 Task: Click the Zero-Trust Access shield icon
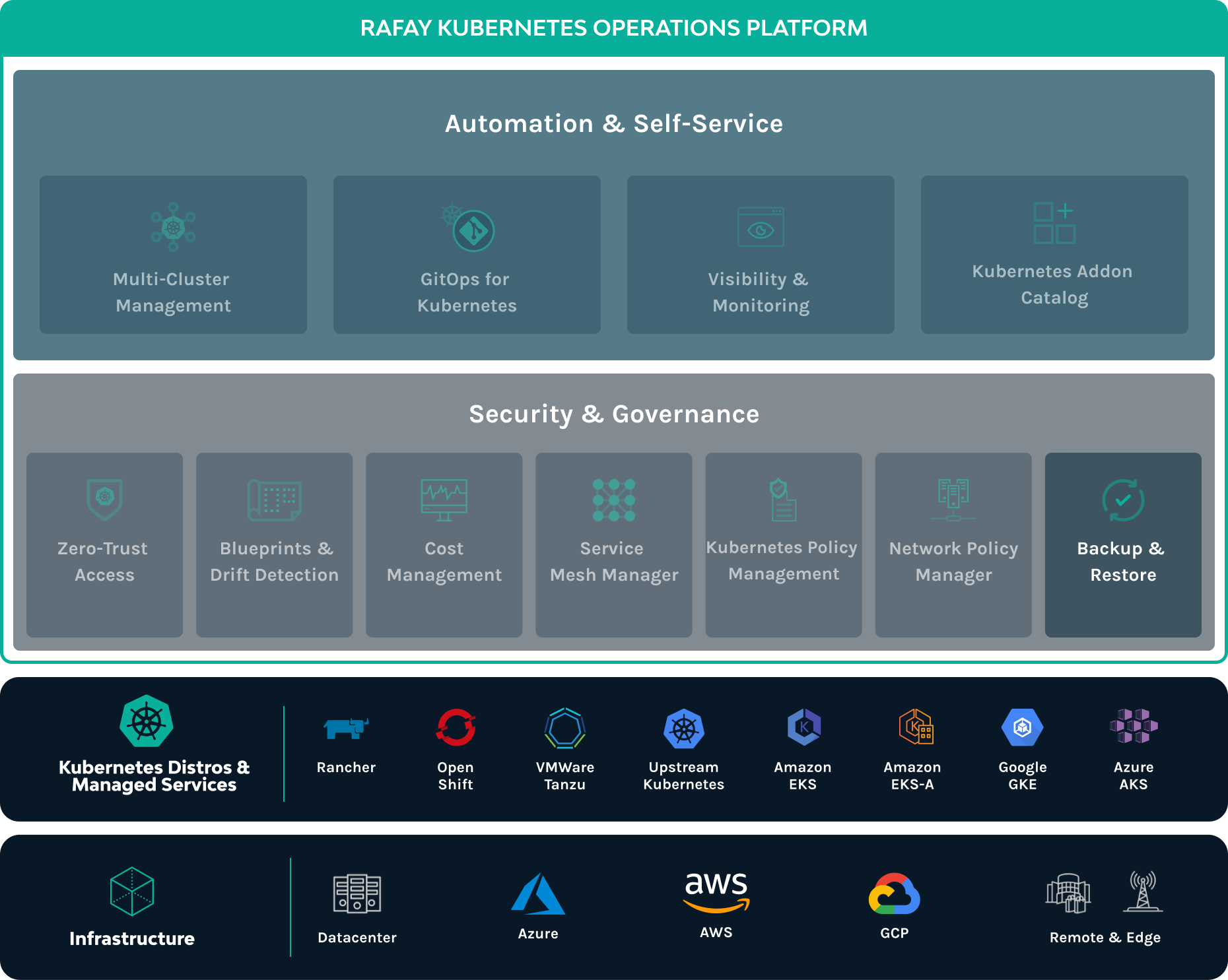coord(105,500)
